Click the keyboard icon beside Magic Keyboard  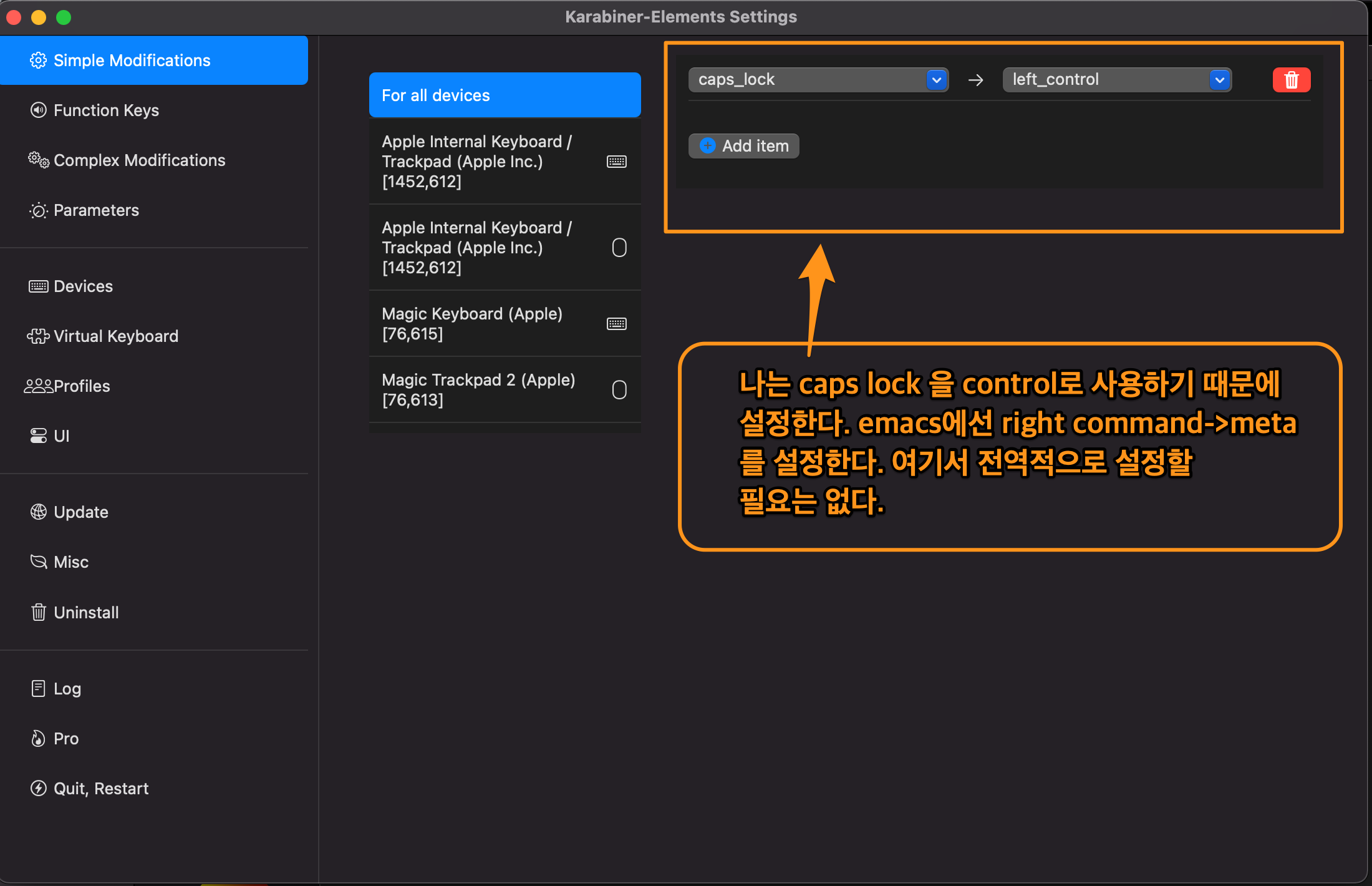tap(616, 324)
